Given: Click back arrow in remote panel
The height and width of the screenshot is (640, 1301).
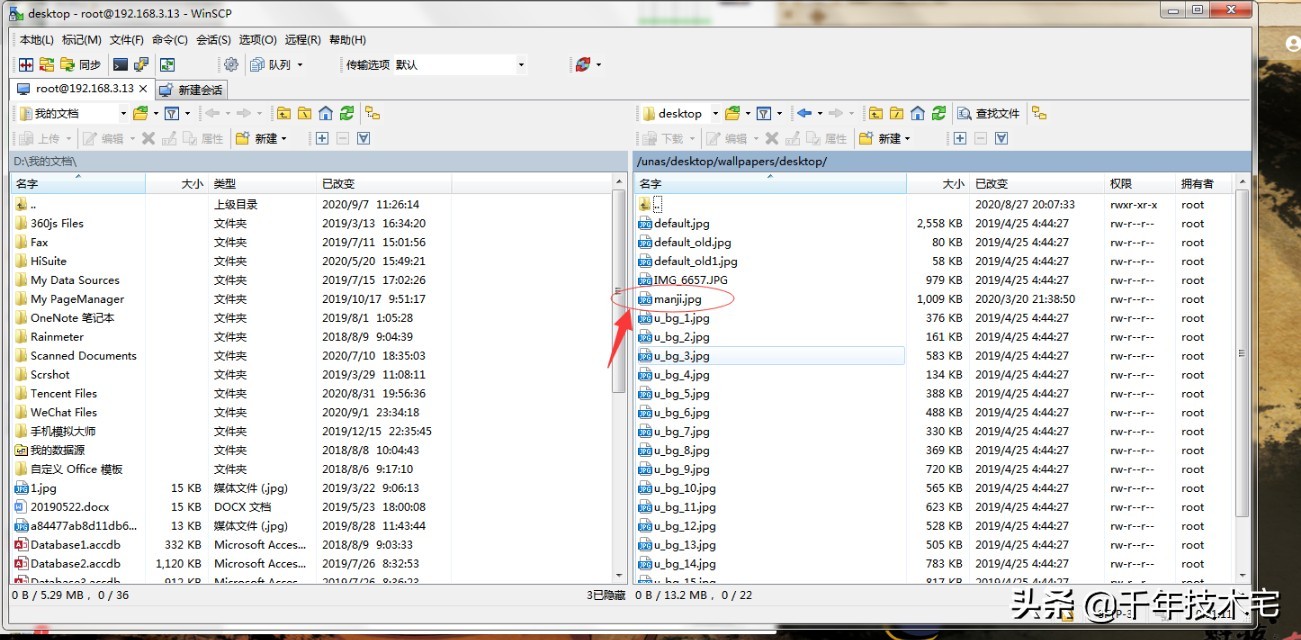Looking at the screenshot, I should pos(804,114).
